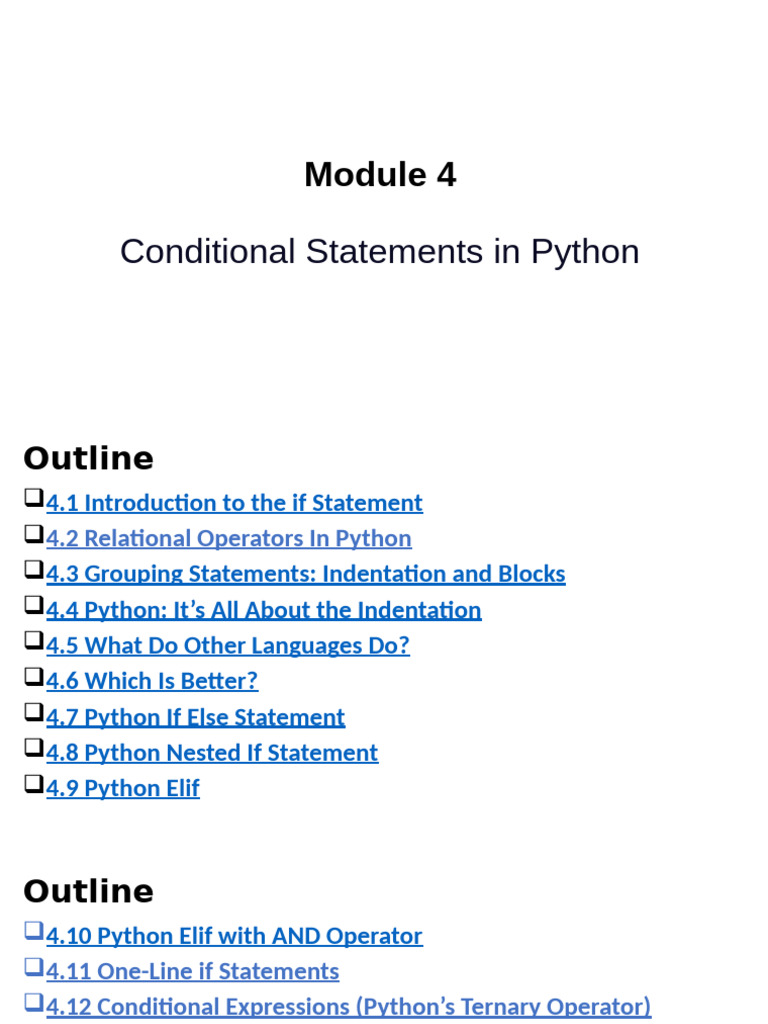Check the box before 4.10 Python Elif with AND
This screenshot has width=768, height=1024.
tap(34, 930)
